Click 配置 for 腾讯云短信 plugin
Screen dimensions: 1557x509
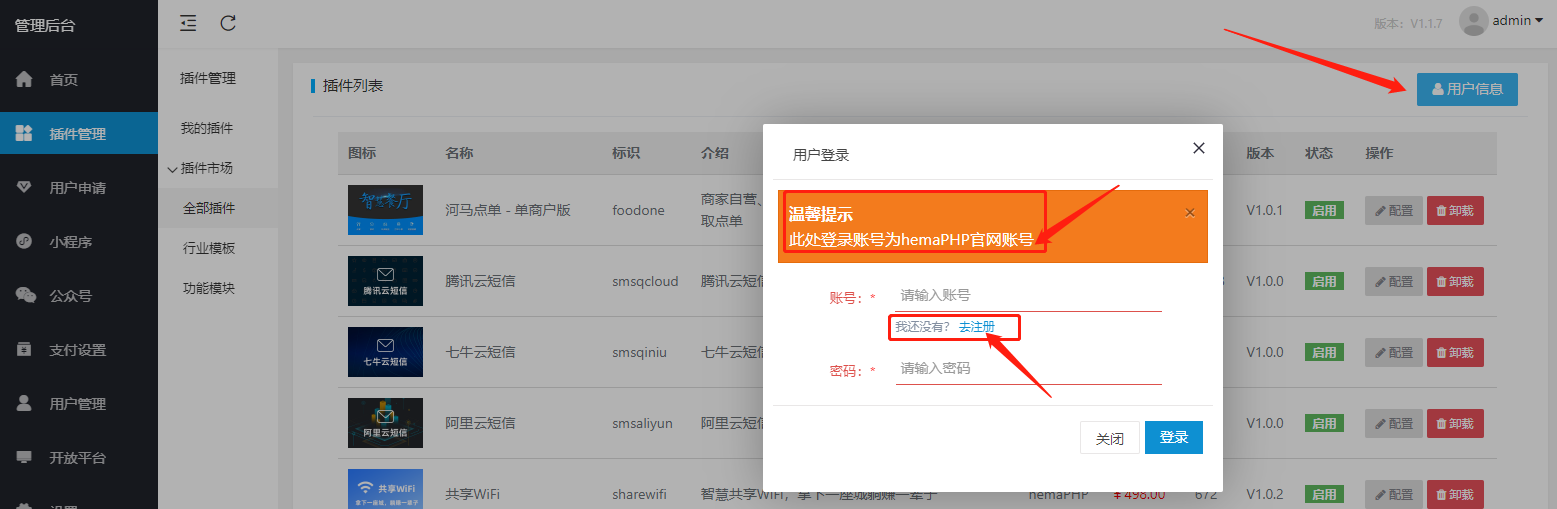tap(1394, 282)
